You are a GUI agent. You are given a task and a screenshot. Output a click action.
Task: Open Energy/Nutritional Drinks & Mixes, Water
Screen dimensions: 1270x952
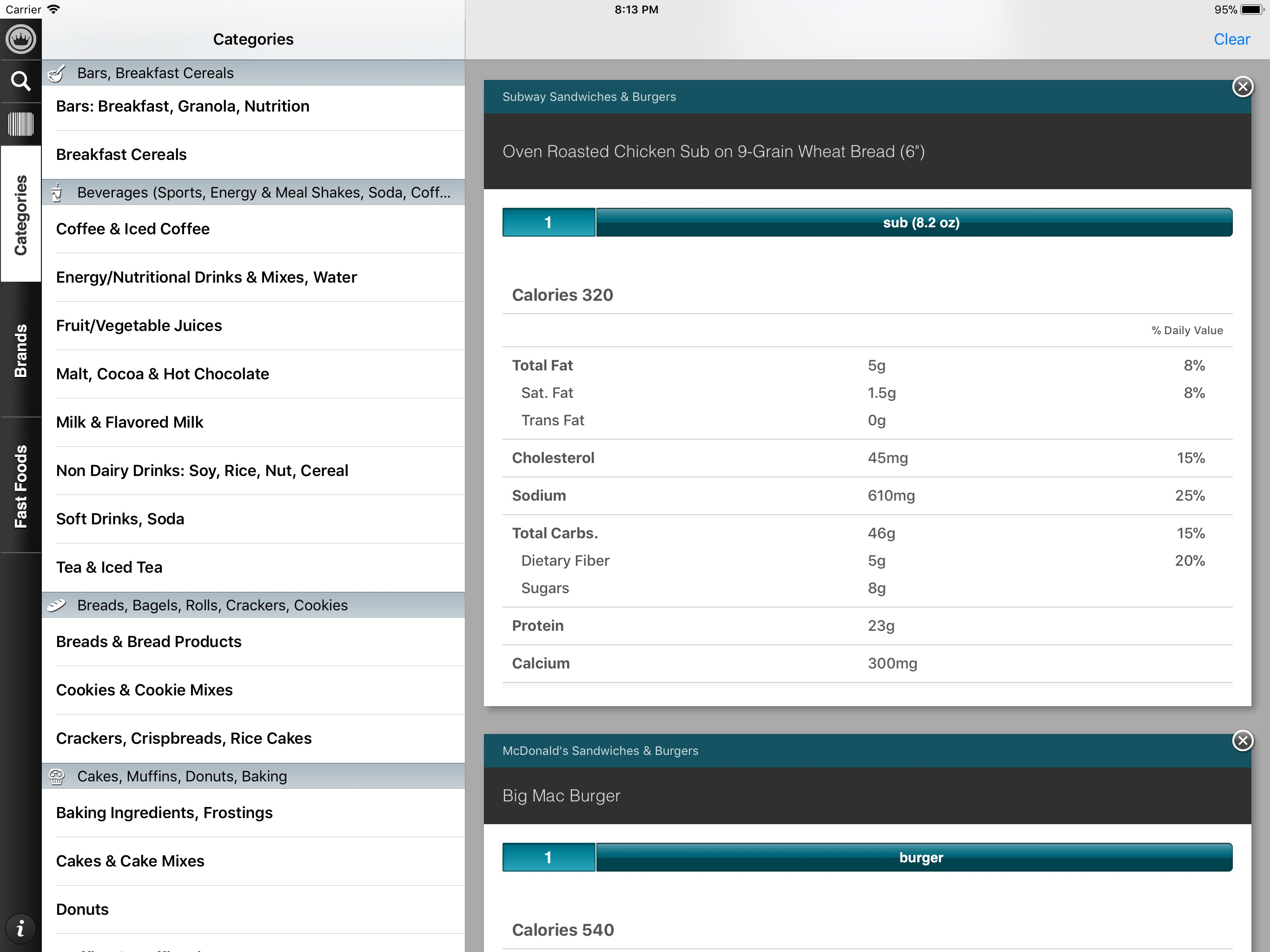(x=253, y=278)
